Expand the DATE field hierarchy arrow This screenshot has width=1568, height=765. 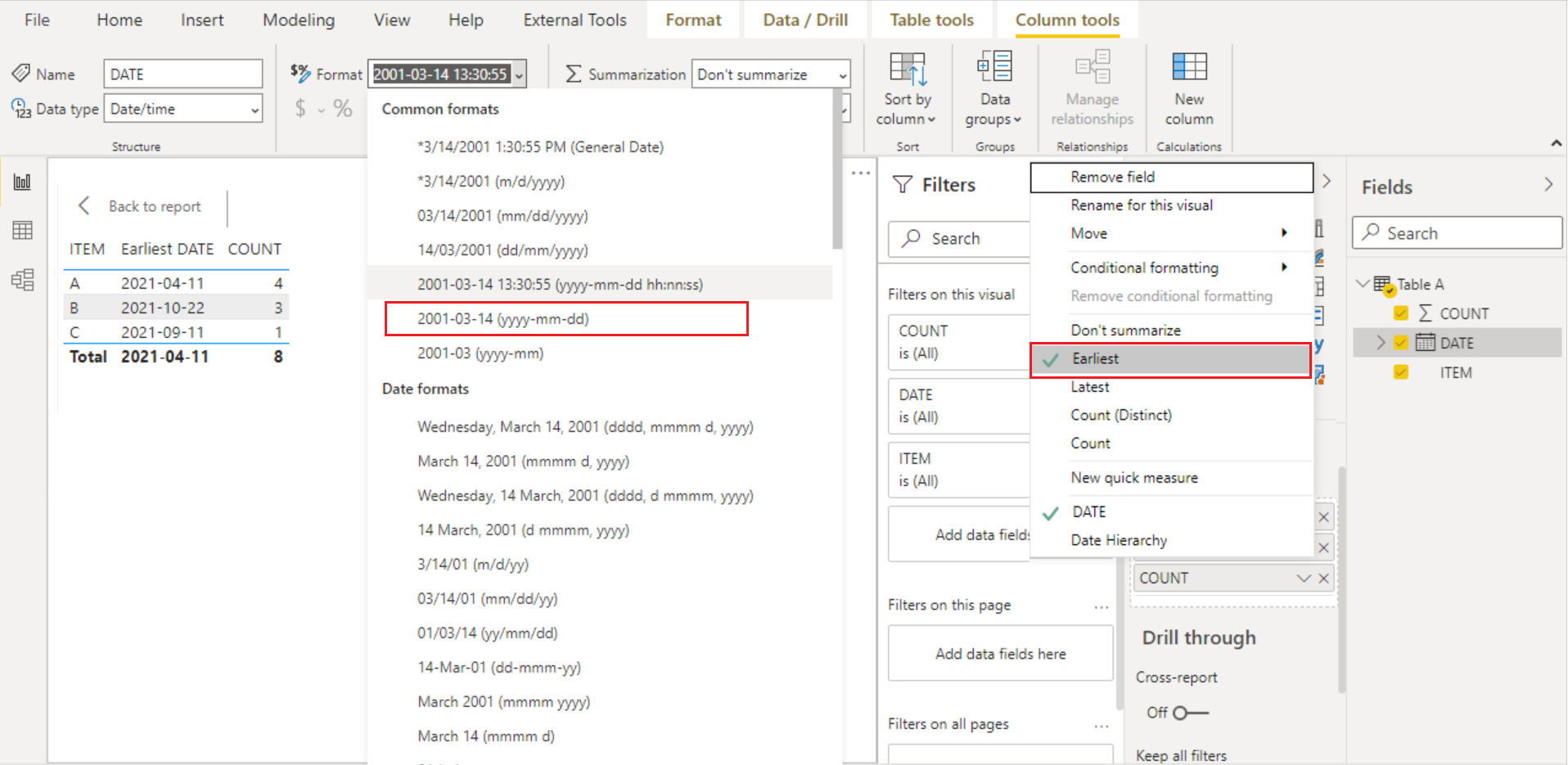[x=1381, y=343]
